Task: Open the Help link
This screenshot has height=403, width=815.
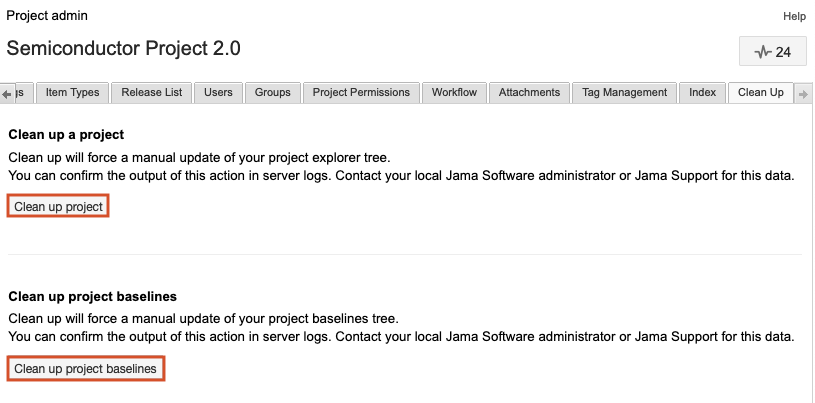Action: (794, 16)
